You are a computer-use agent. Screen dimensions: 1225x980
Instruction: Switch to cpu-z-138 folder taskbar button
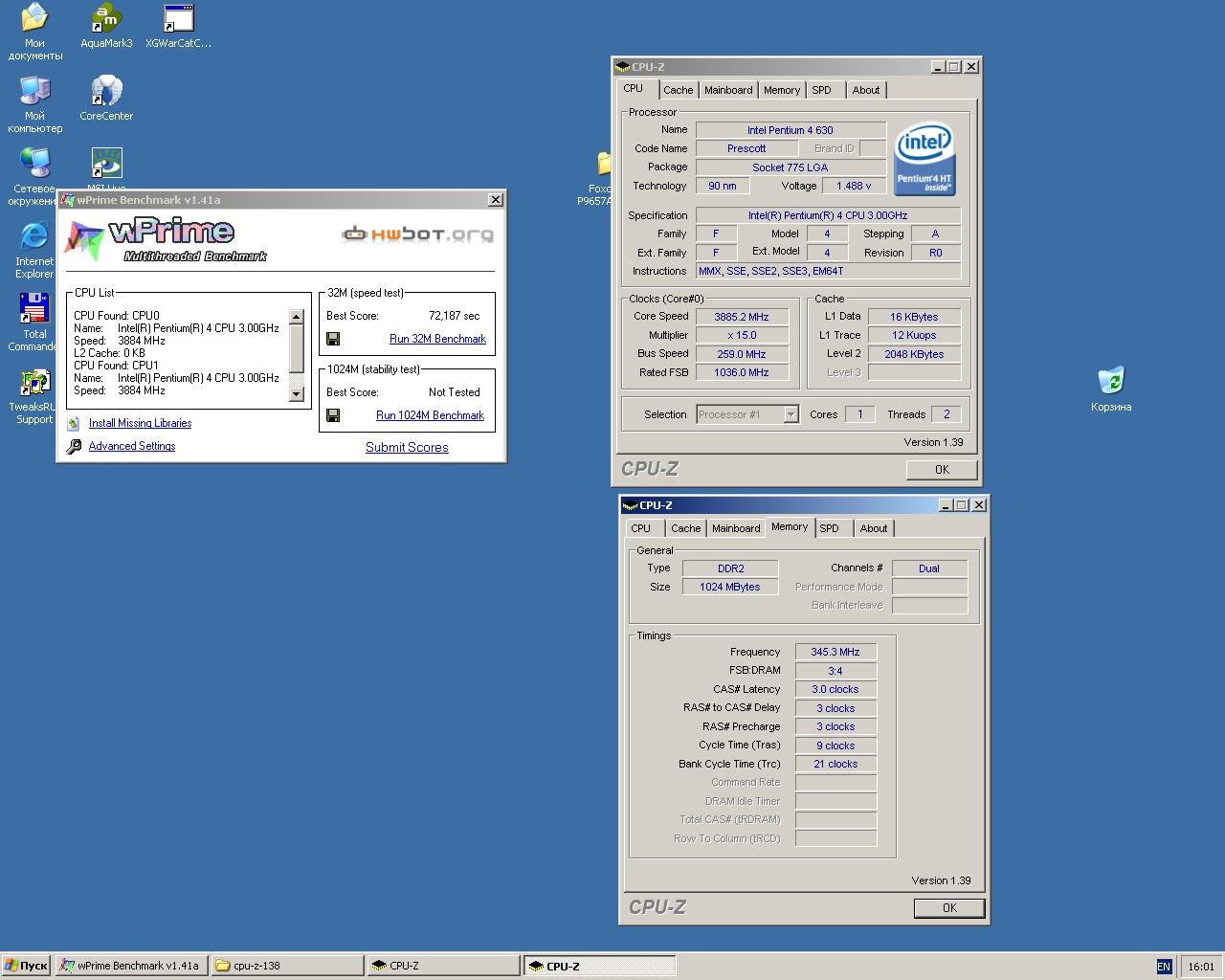point(287,966)
